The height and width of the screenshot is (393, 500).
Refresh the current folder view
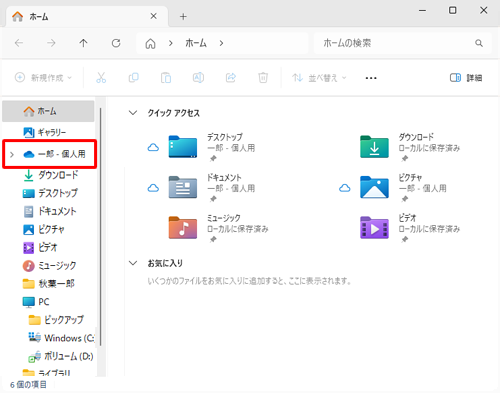pos(116,43)
